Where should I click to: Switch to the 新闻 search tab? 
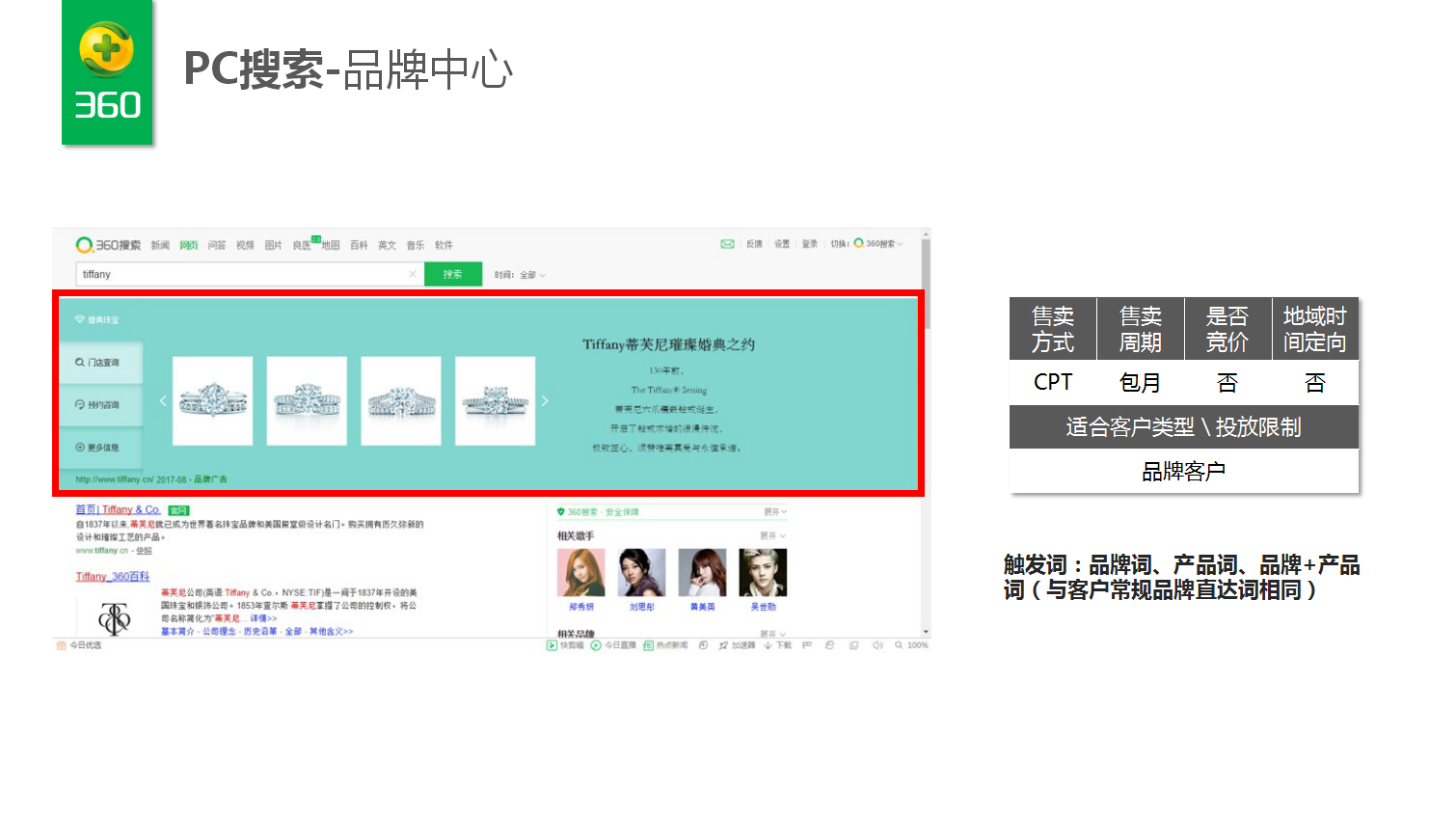click(x=160, y=245)
